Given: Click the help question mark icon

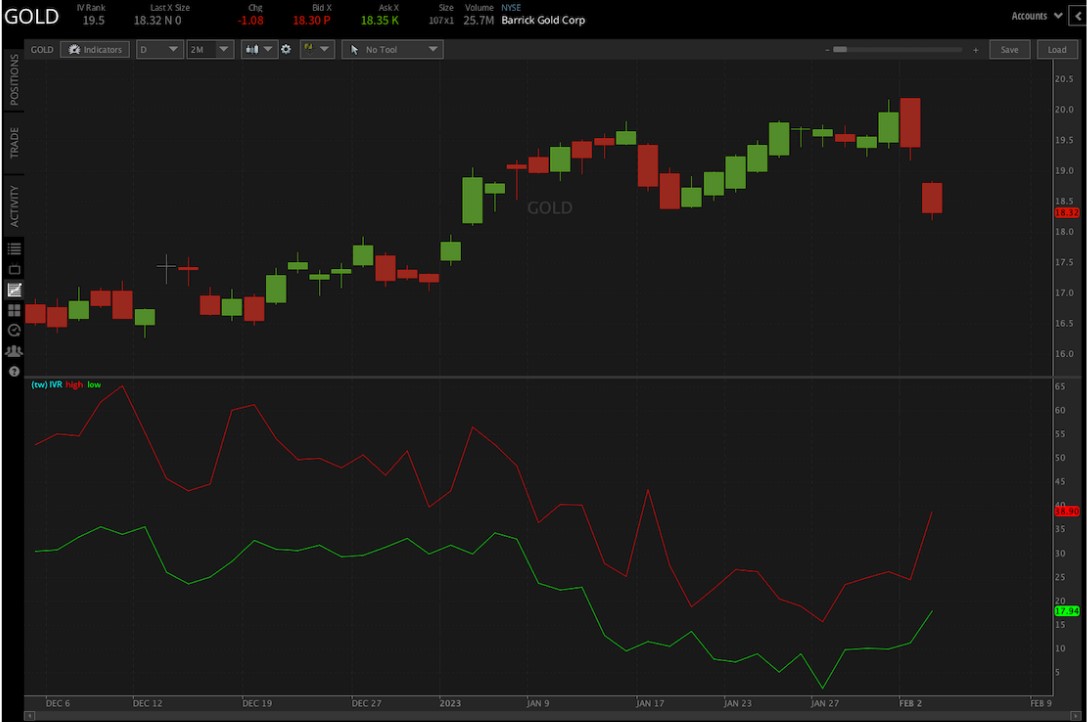Looking at the screenshot, I should 13,371.
